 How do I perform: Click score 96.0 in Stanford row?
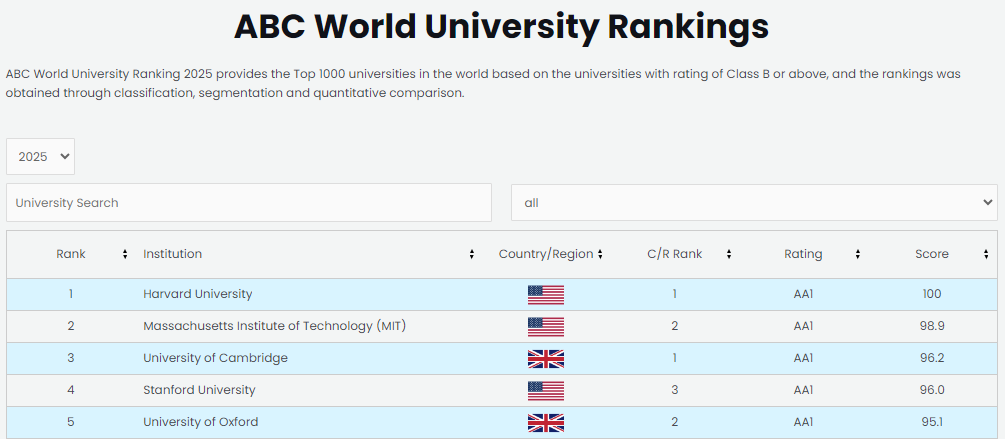tap(932, 390)
